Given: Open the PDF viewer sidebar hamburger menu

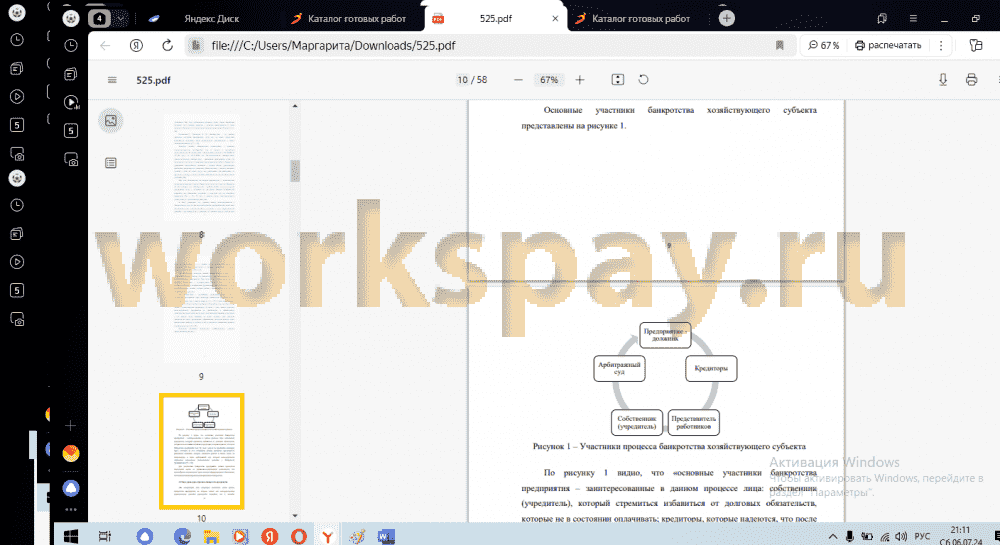Looking at the screenshot, I should point(112,80).
